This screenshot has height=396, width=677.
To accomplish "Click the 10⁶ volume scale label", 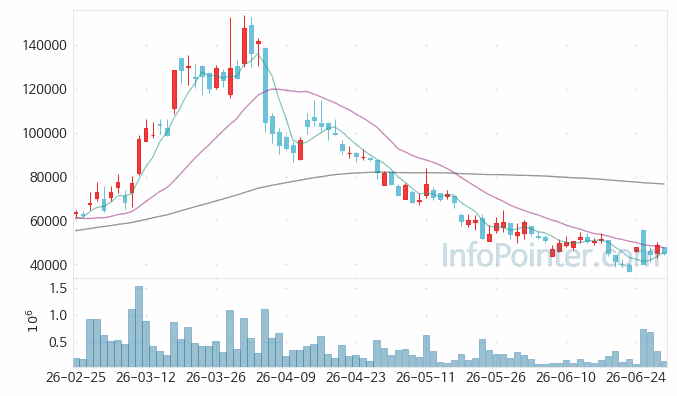I will coord(32,321).
